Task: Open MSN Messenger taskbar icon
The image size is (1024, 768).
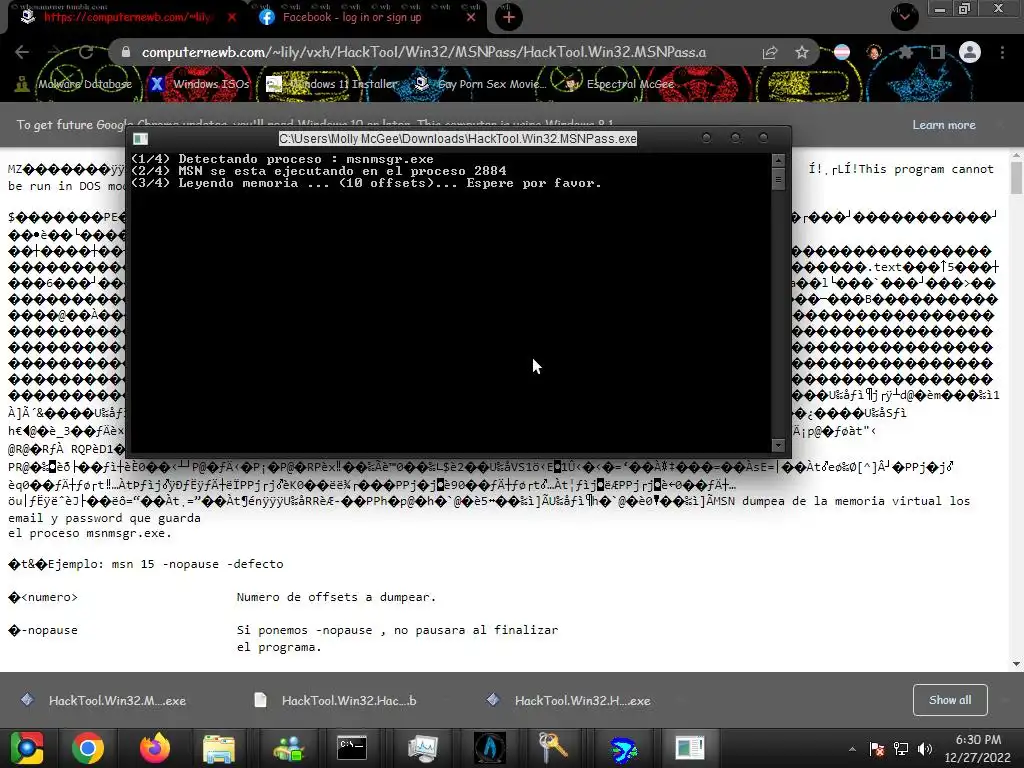Action: click(288, 748)
